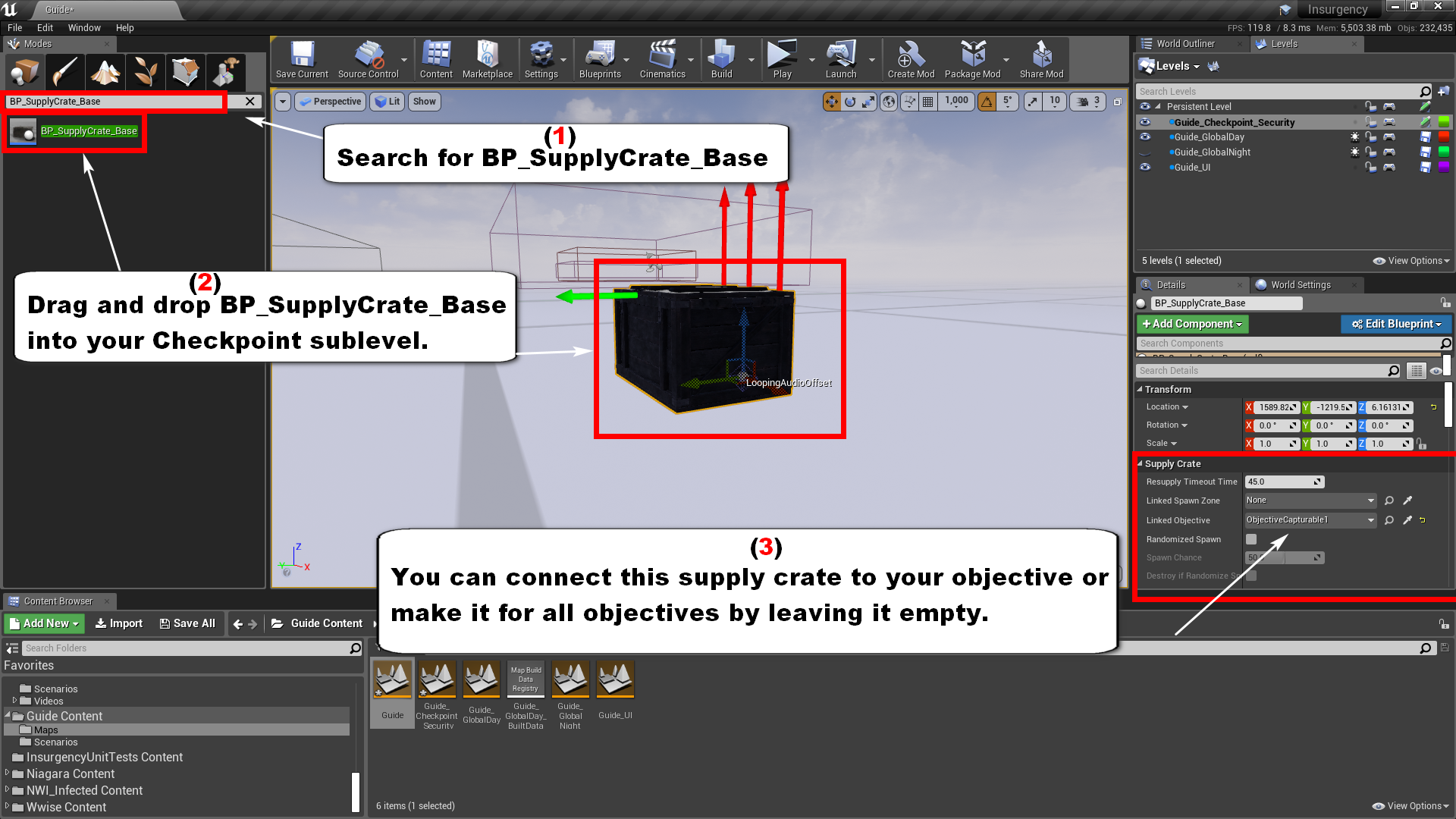Select translate gizmo tool in viewport
The height and width of the screenshot is (819, 1456).
(832, 102)
